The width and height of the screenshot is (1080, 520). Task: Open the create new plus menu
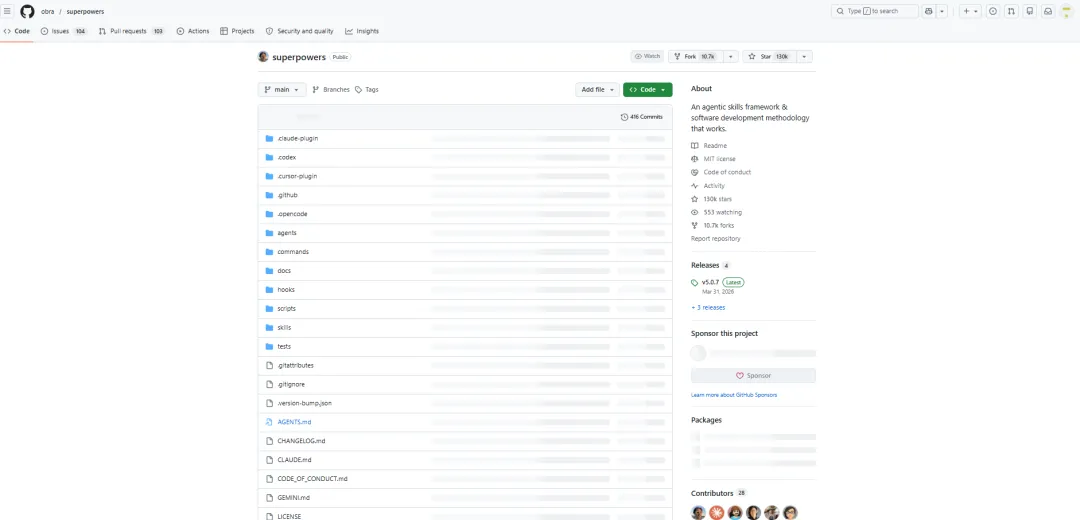click(970, 11)
